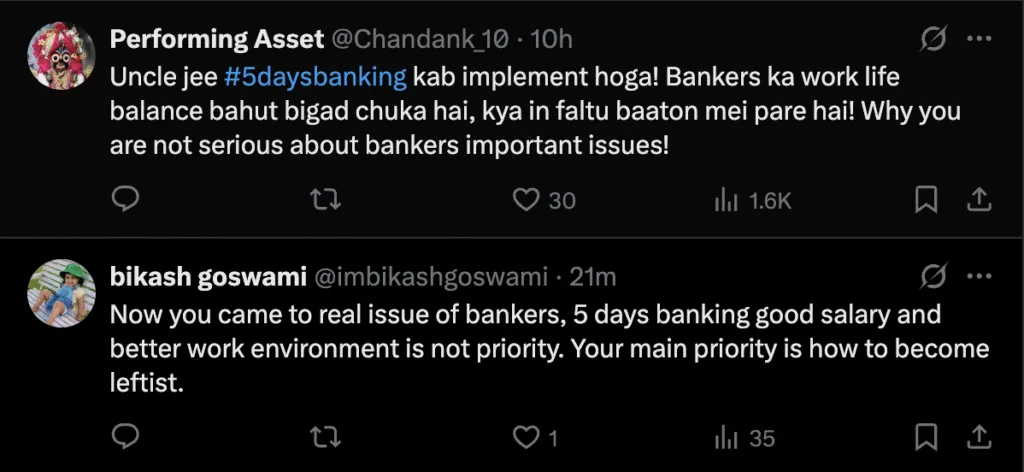Open Grok icon on bikash goswami tweet
The height and width of the screenshot is (472, 1024).
pyautogui.click(x=934, y=275)
